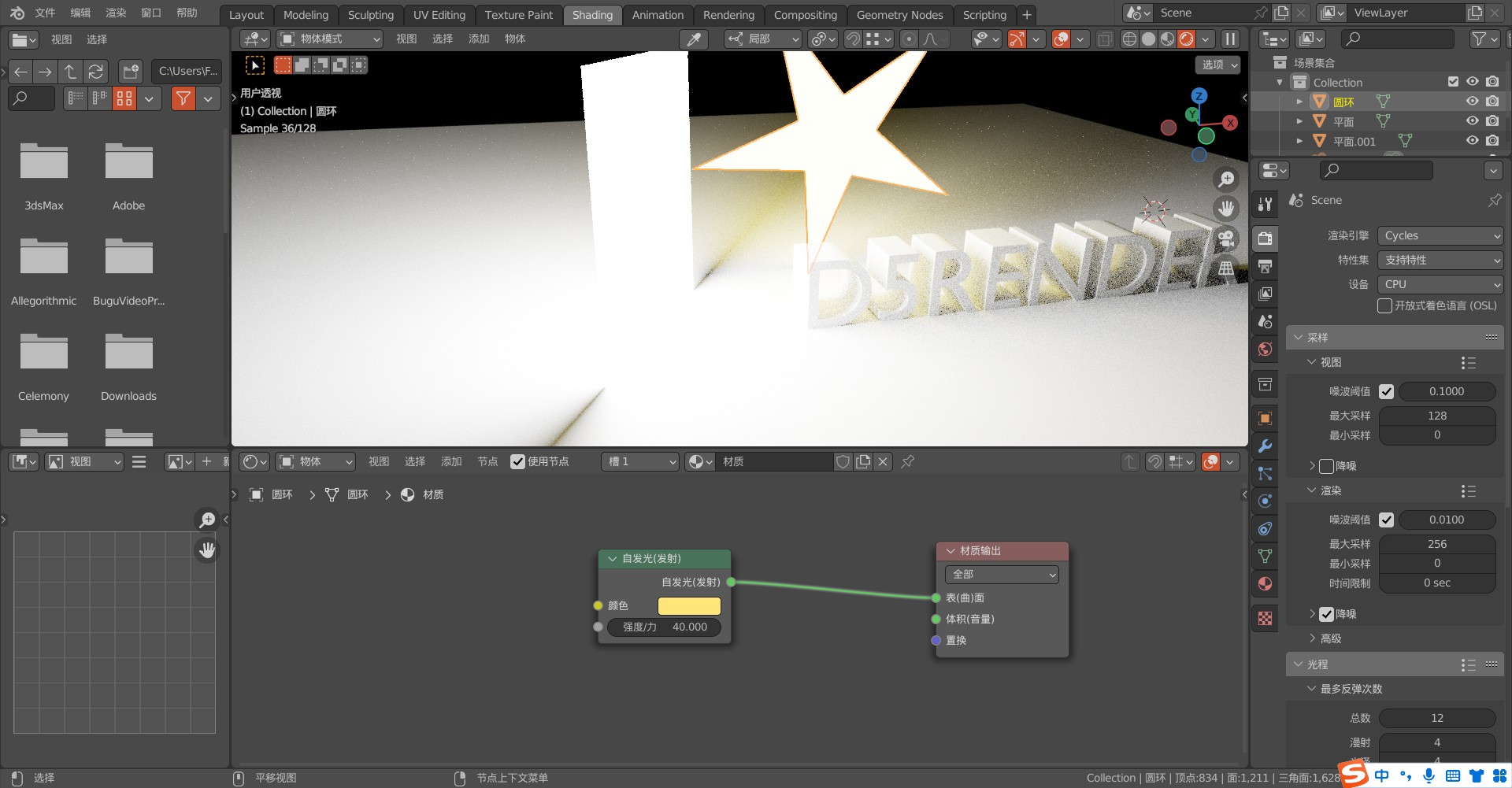Click the yellow emission color swatch

[x=689, y=605]
